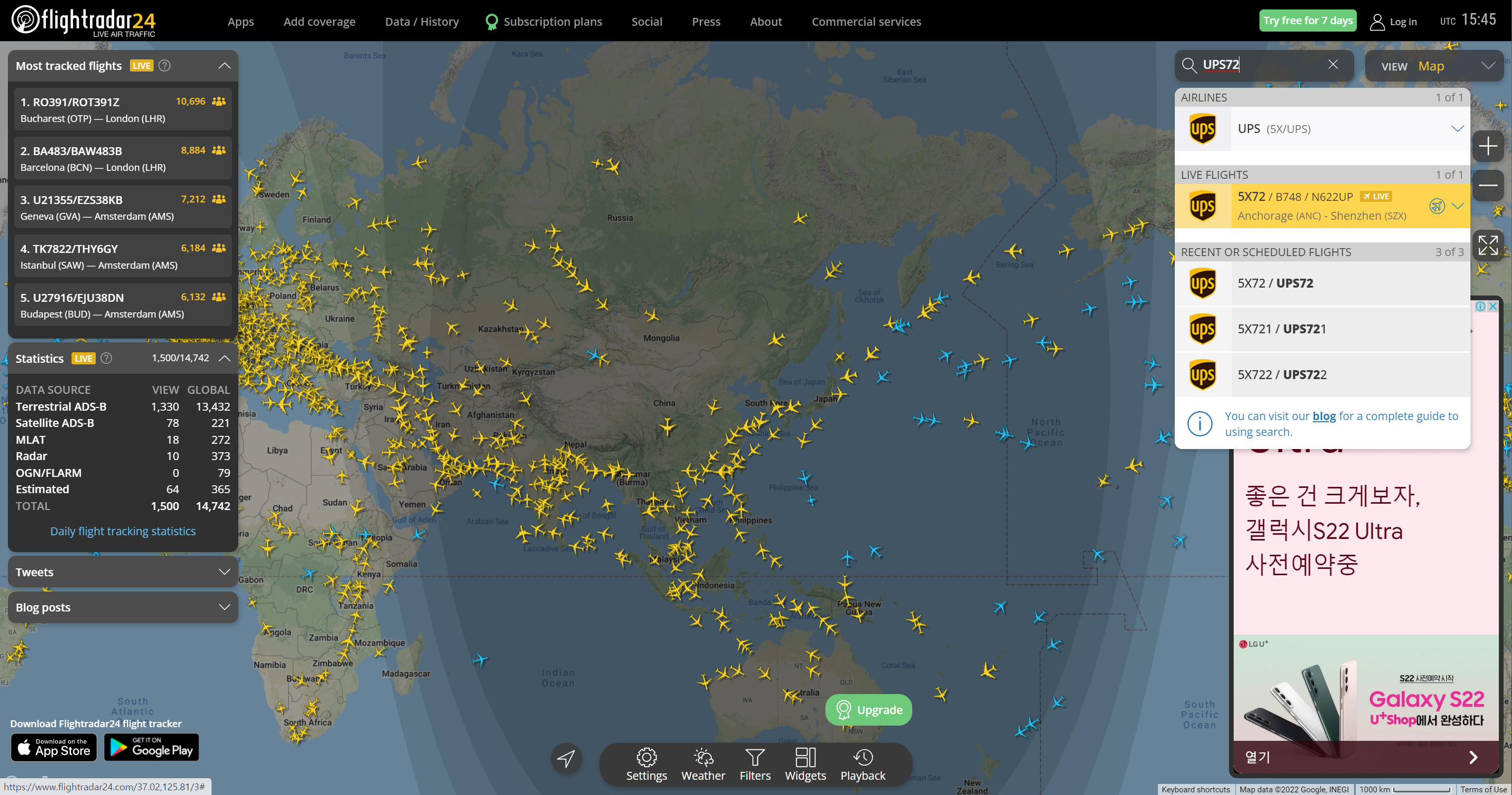Click the ad info icon
Viewport: 1512px width, 795px height.
click(1480, 306)
